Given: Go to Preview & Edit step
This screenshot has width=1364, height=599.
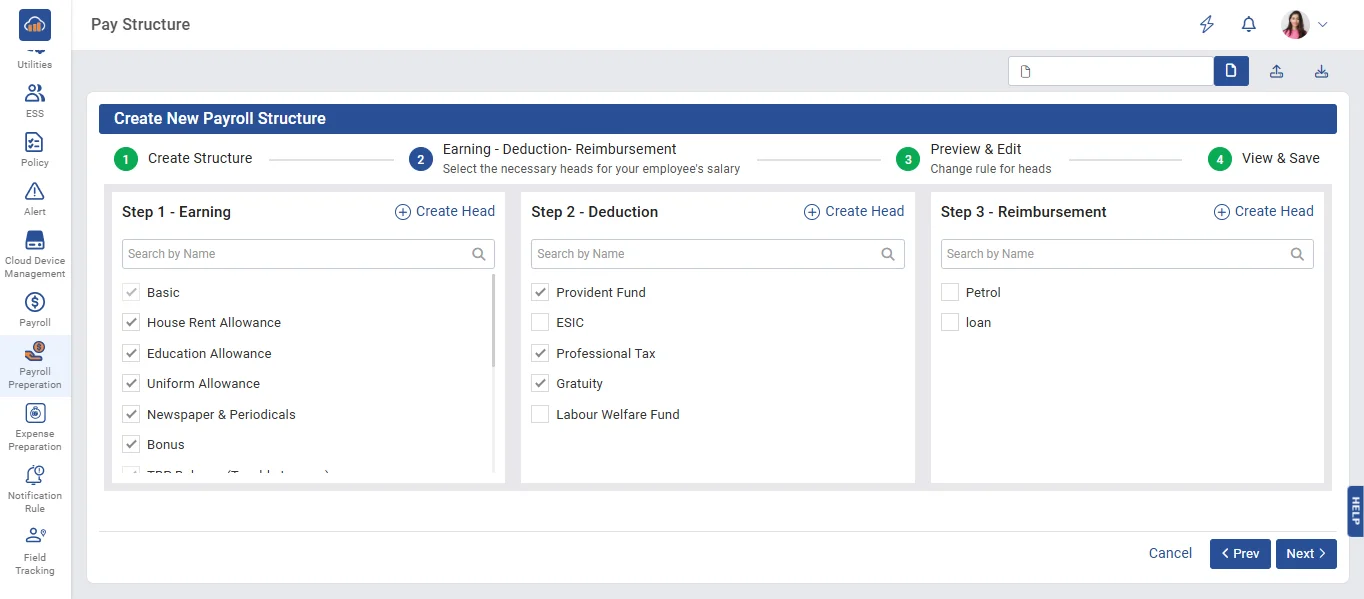Looking at the screenshot, I should click(908, 159).
